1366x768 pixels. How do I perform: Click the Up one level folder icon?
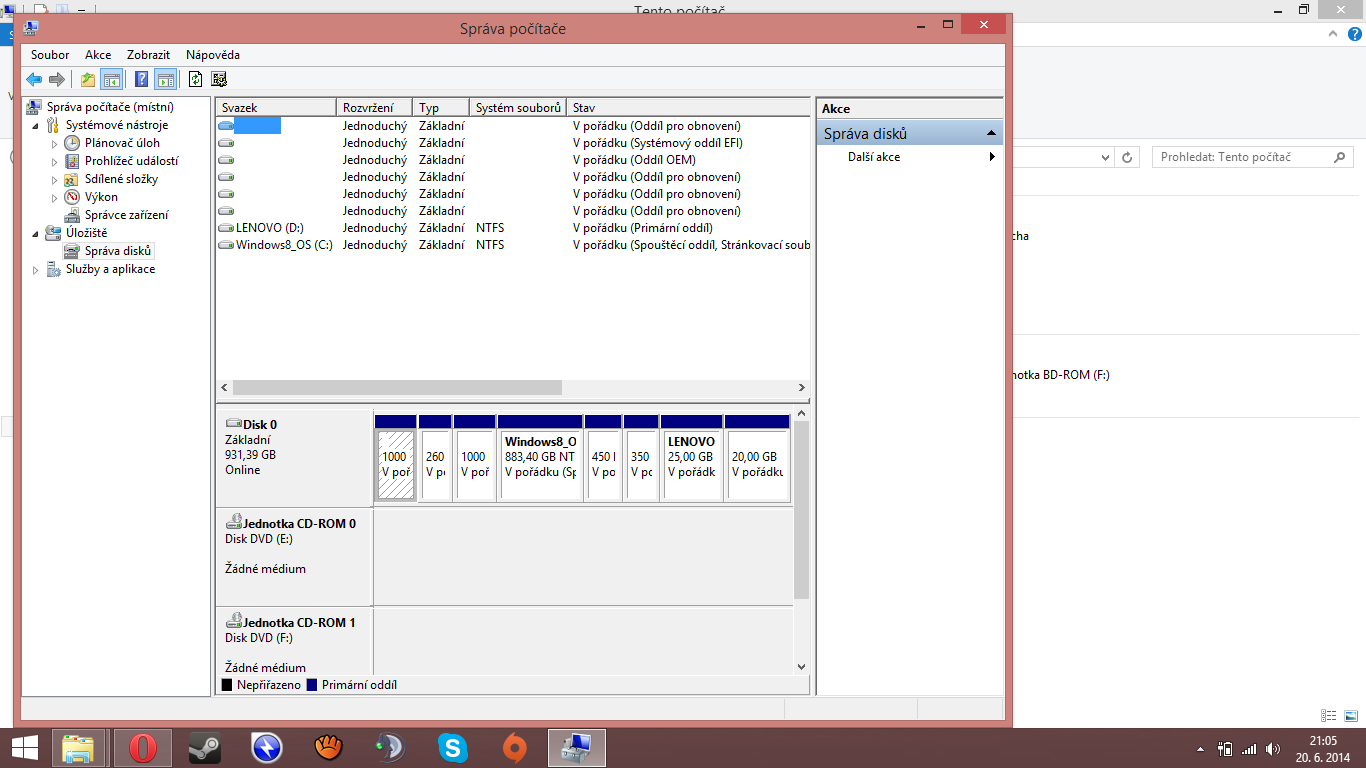coord(88,80)
